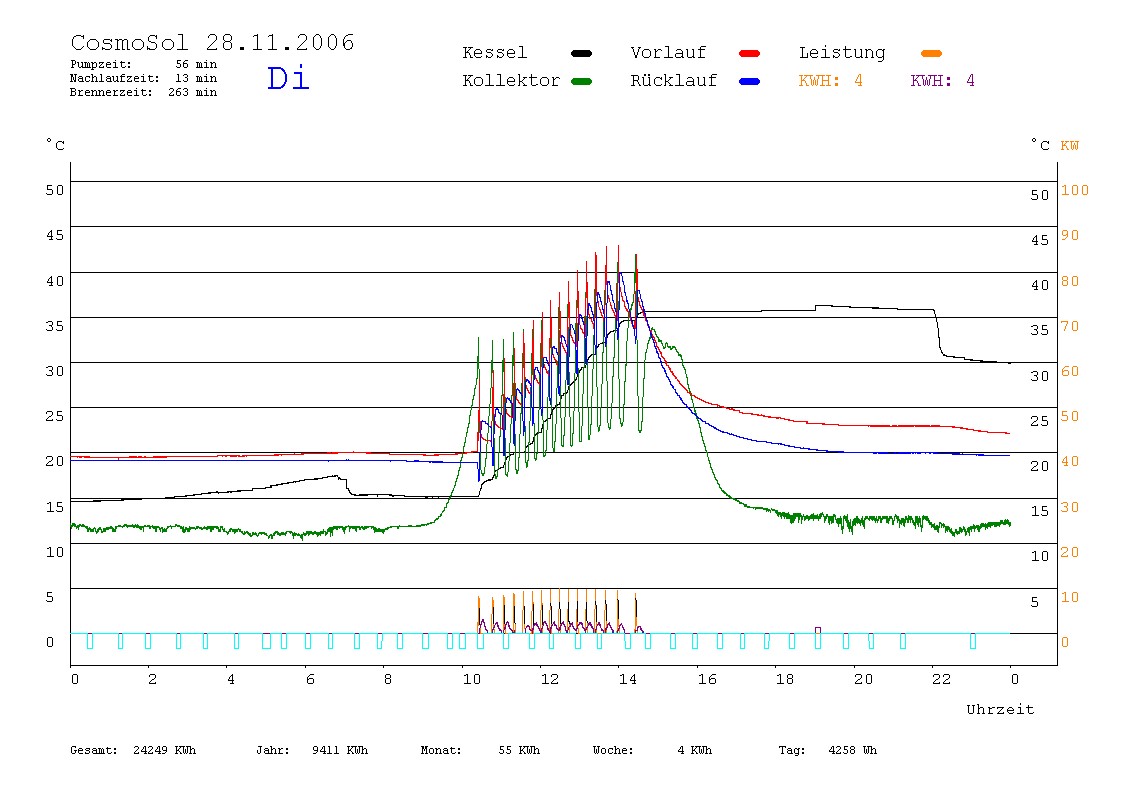The height and width of the screenshot is (812, 1148).
Task: Click the purple "KWH: 4" reading
Action: (942, 81)
